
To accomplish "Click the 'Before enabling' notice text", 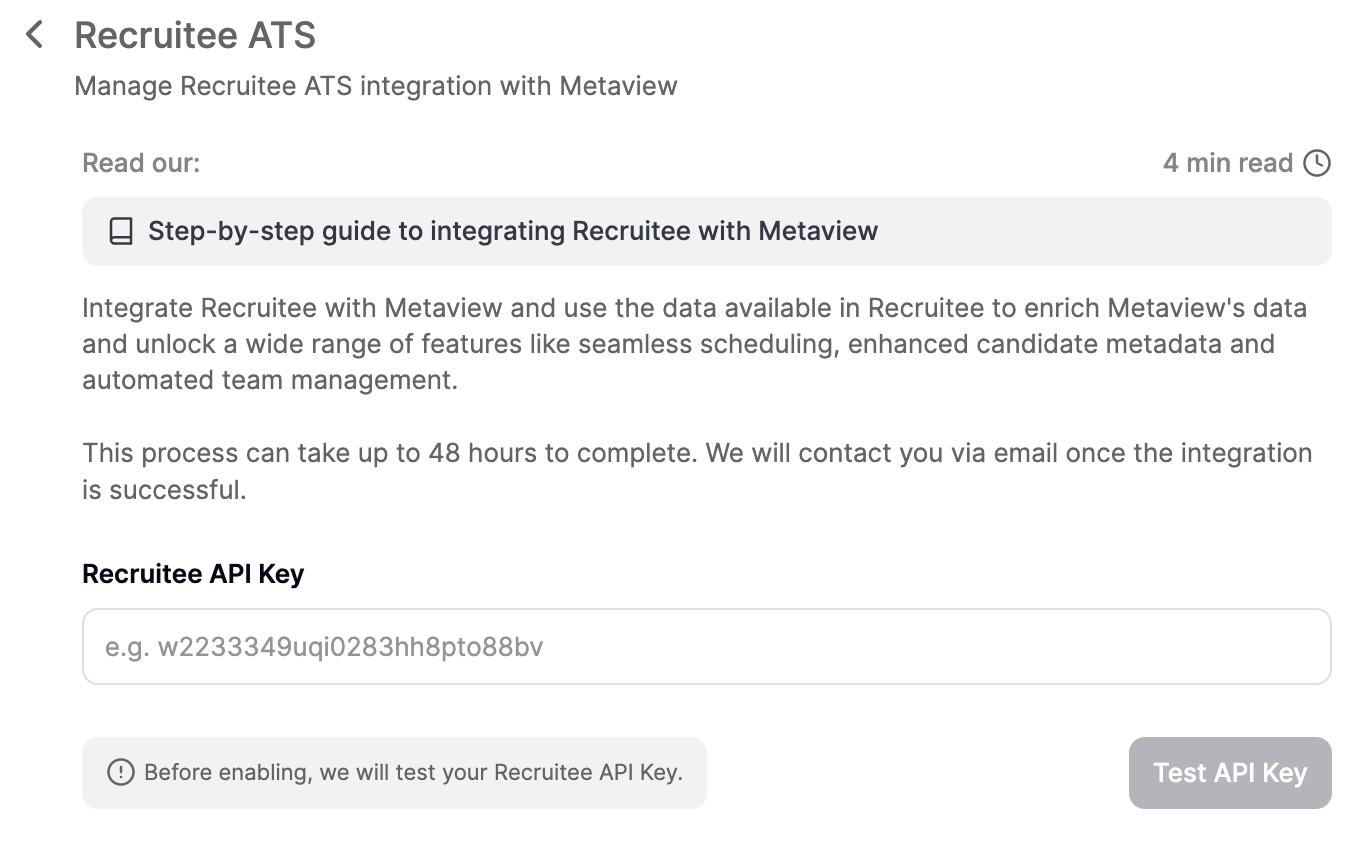I will pyautogui.click(x=413, y=772).
